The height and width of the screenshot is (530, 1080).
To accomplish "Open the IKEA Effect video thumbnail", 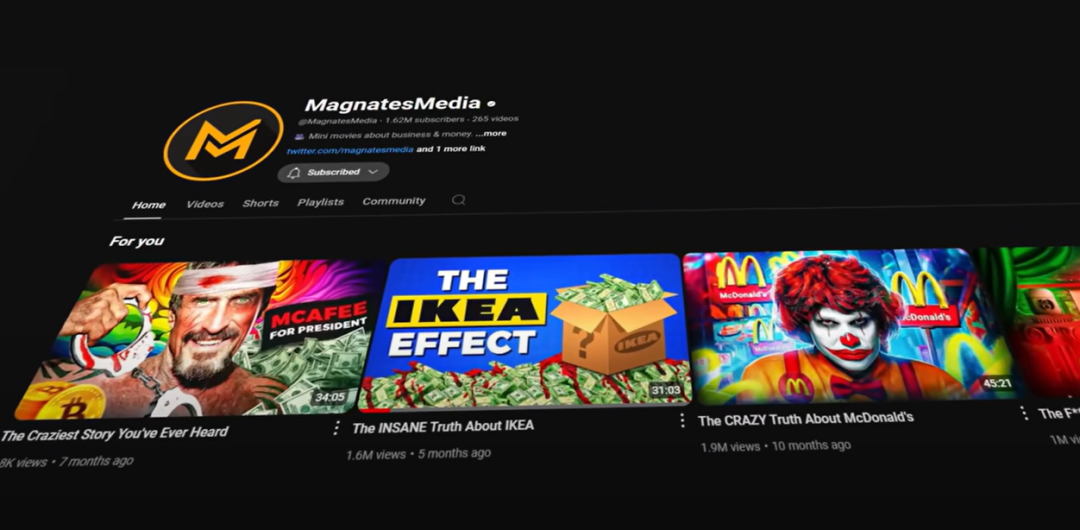I will click(523, 332).
